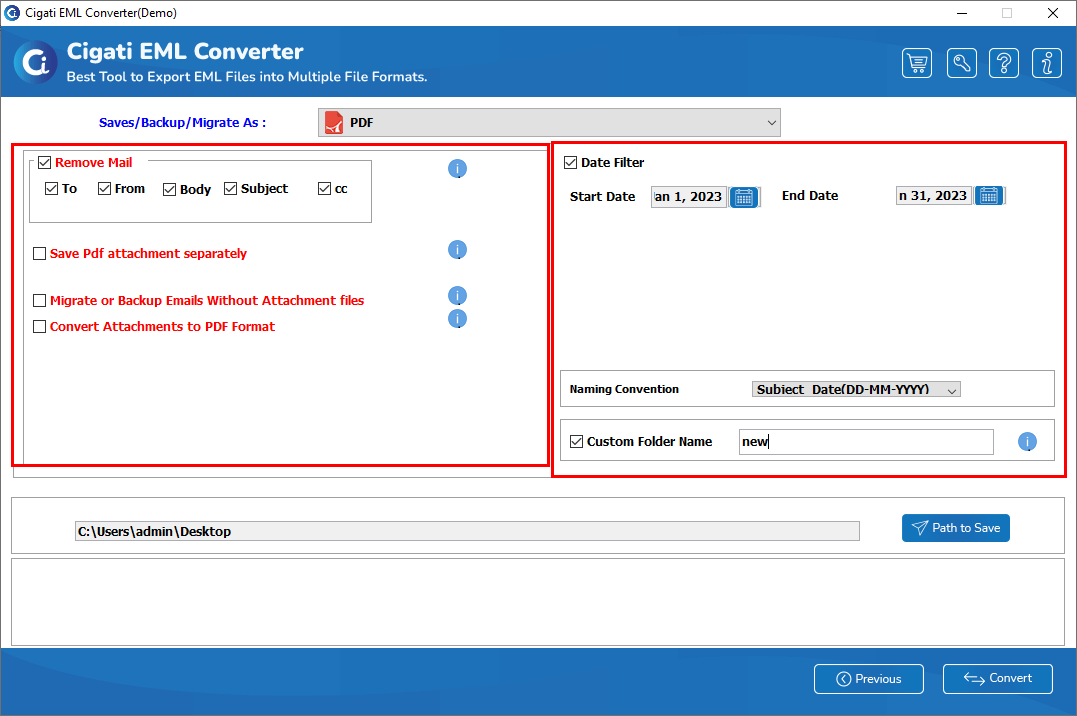Toggle the Body checkbox
Screen dimensions: 1077x716
(x=170, y=189)
